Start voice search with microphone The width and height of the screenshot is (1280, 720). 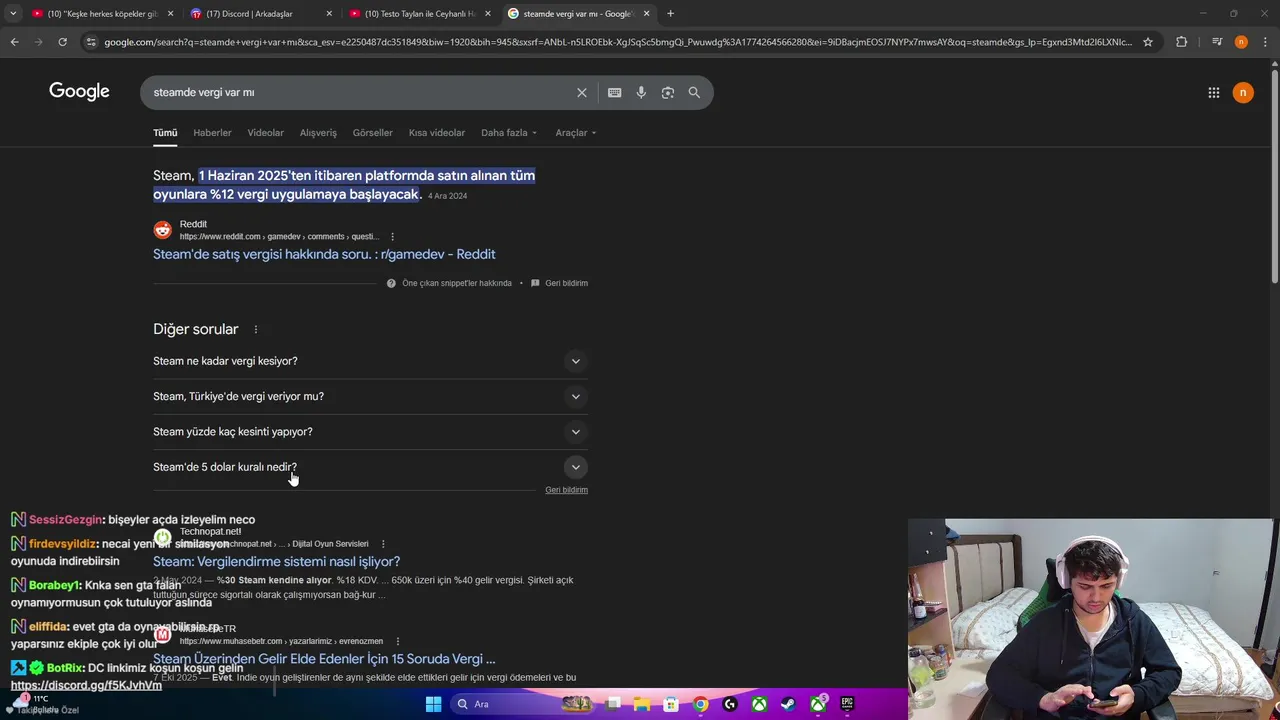641,92
